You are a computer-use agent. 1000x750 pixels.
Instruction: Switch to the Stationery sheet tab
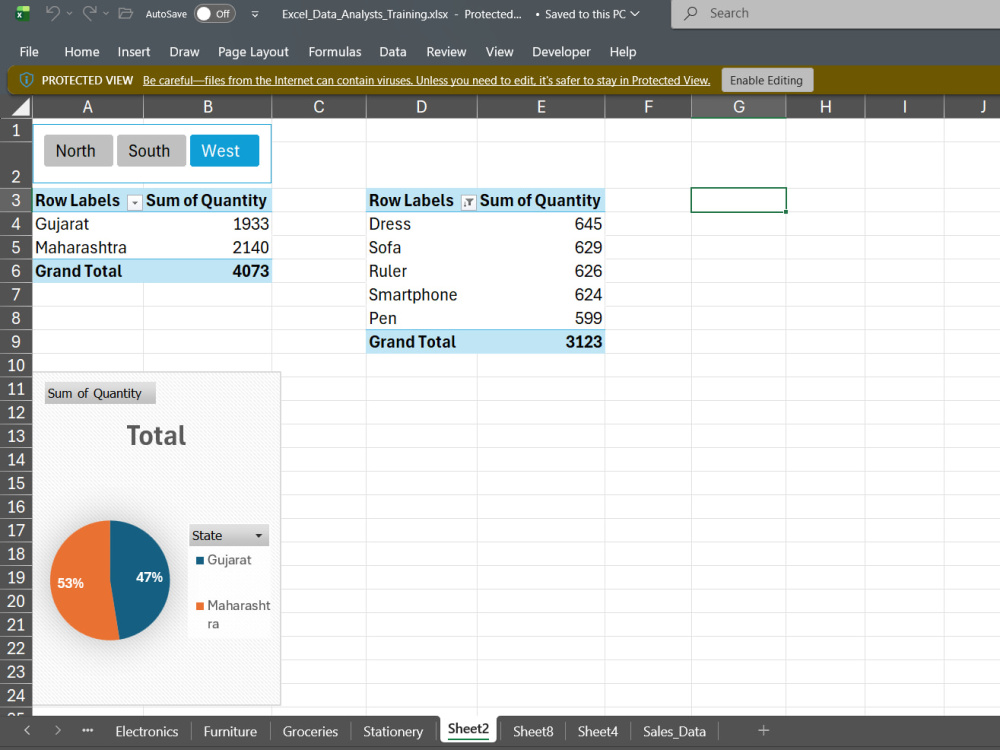pyautogui.click(x=393, y=732)
